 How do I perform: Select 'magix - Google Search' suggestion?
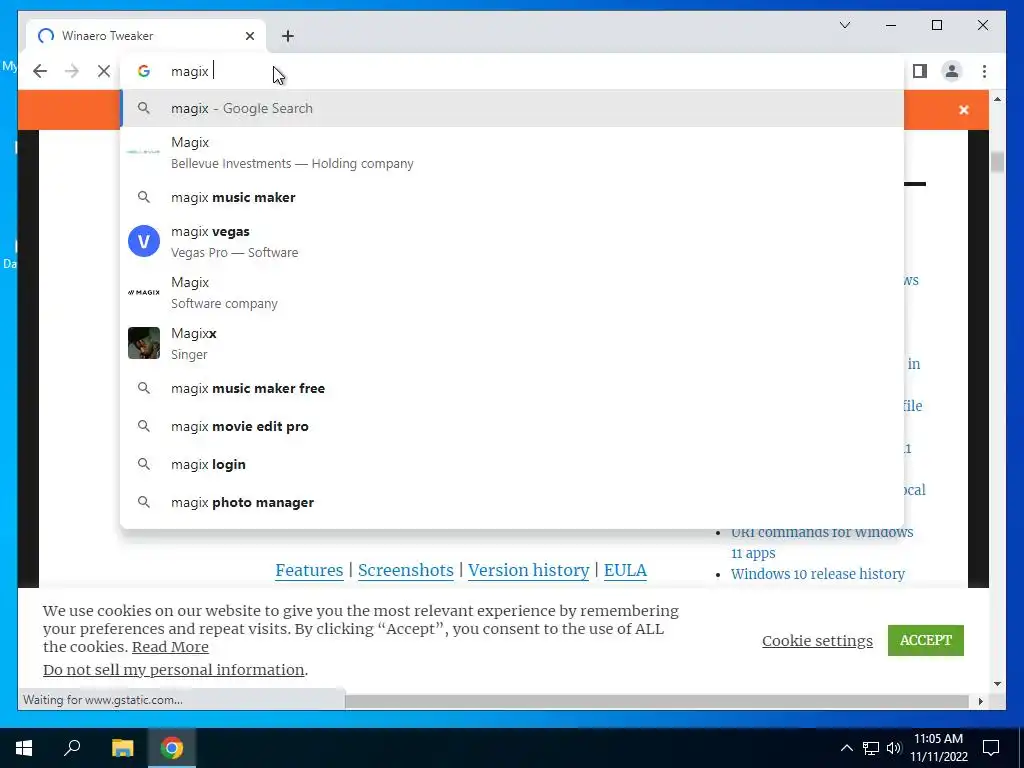512,108
